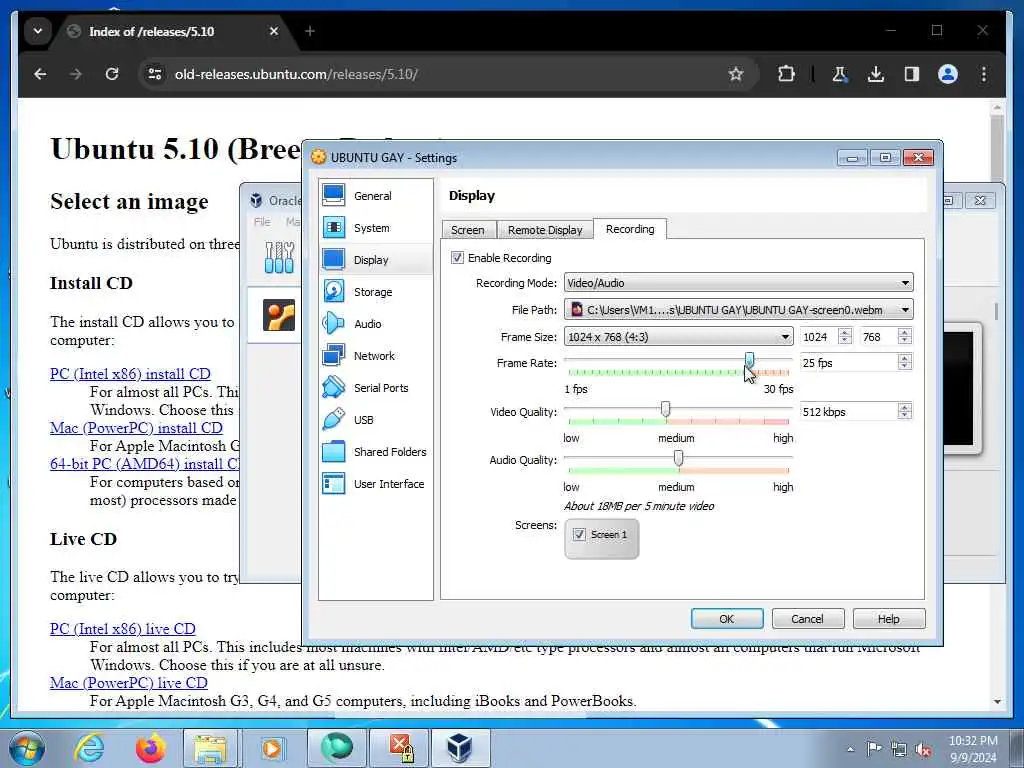
Task: Open Chrome Labs flask icon
Action: click(x=840, y=74)
